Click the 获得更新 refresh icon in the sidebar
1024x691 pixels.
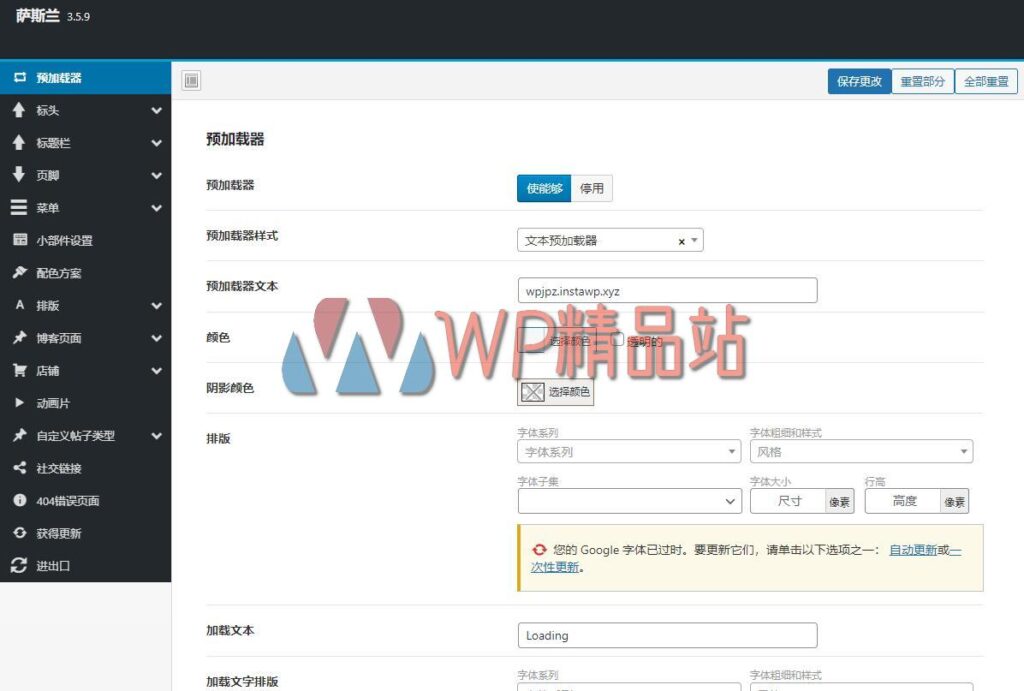point(19,533)
